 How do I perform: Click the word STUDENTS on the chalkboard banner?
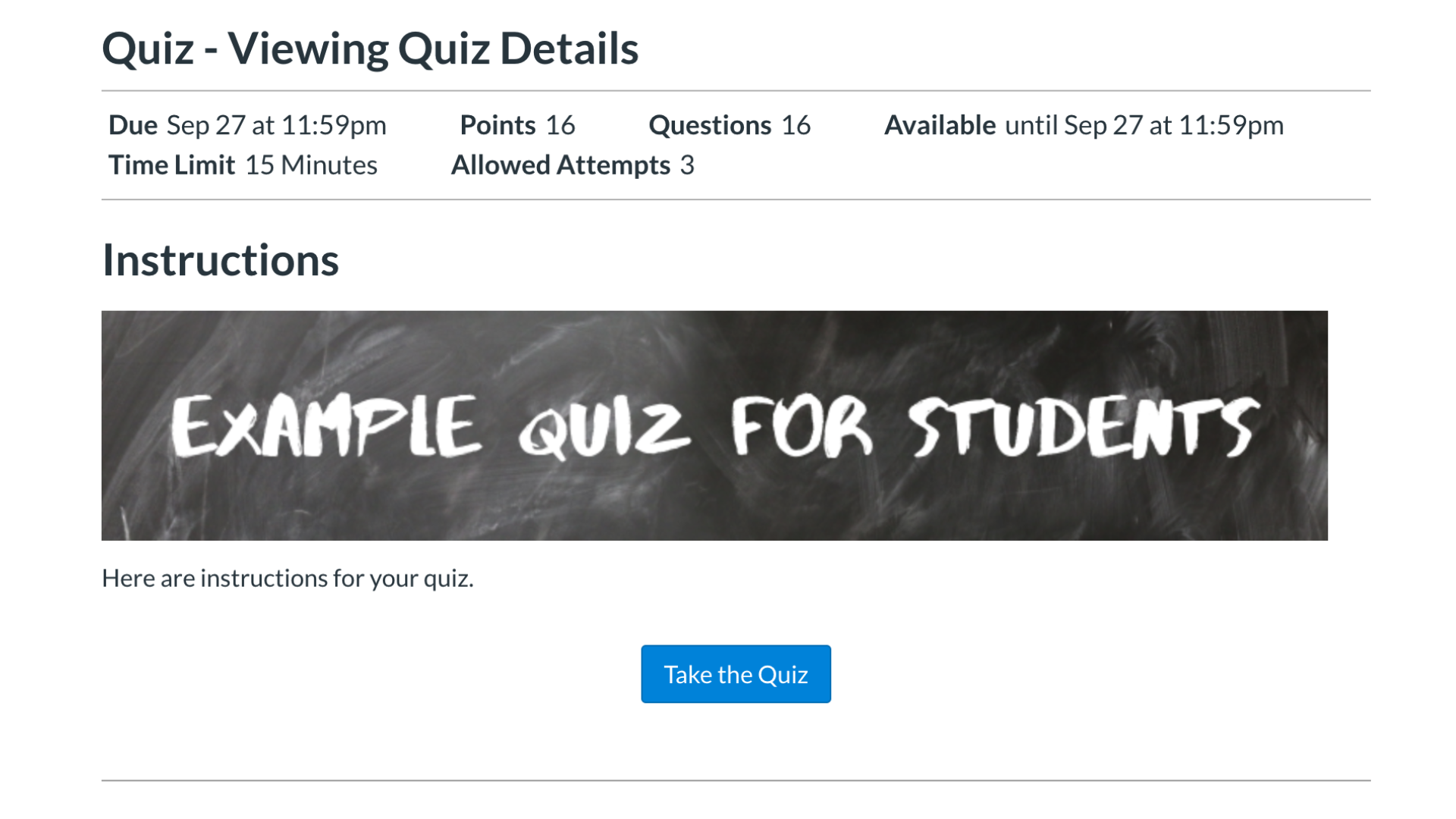point(1084,427)
